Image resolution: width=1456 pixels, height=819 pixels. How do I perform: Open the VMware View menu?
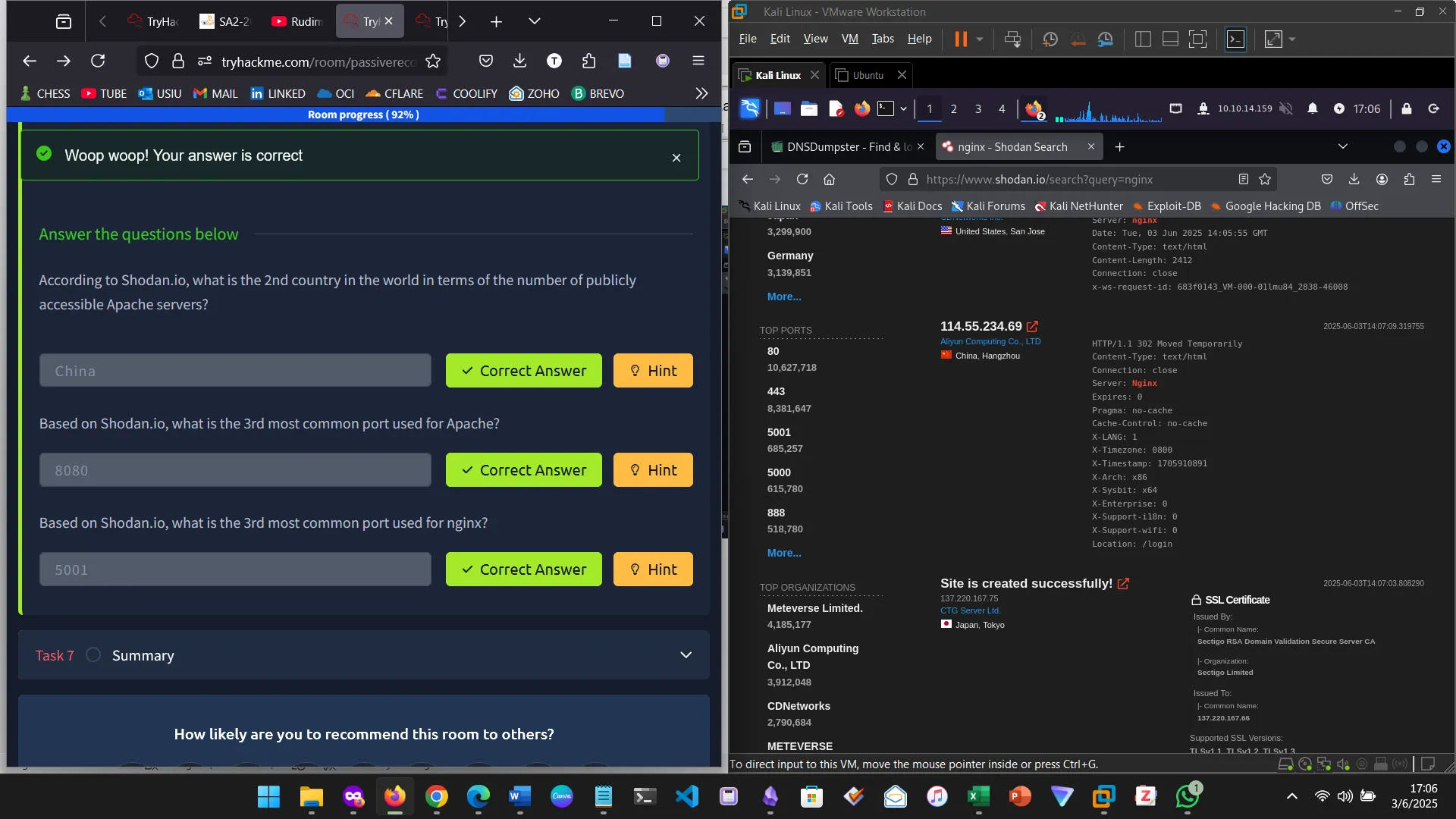point(815,39)
